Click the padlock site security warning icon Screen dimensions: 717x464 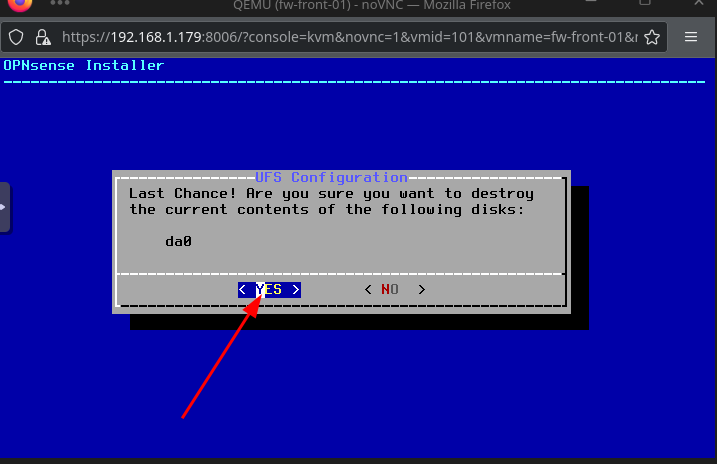tap(43, 37)
